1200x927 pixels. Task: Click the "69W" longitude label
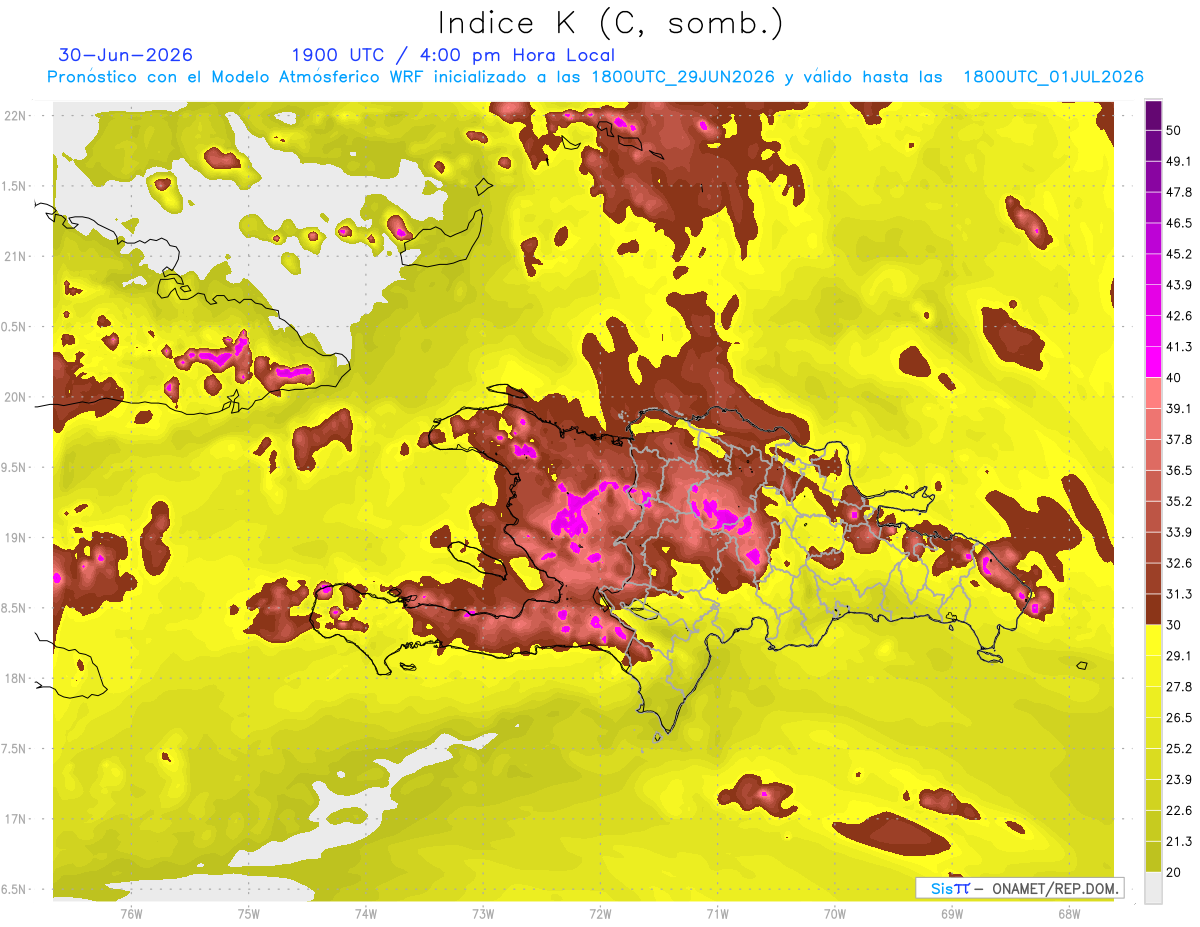click(x=952, y=913)
